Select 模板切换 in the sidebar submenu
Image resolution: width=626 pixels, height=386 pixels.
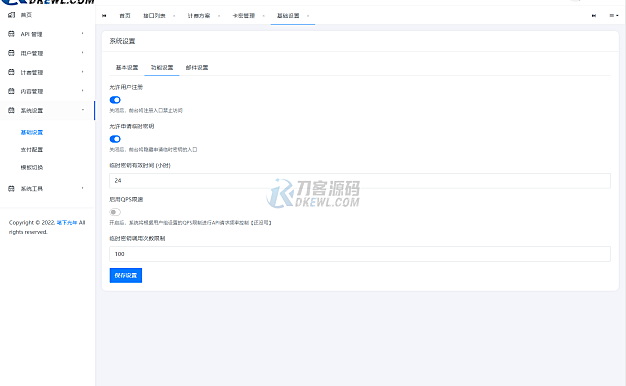tap(32, 167)
